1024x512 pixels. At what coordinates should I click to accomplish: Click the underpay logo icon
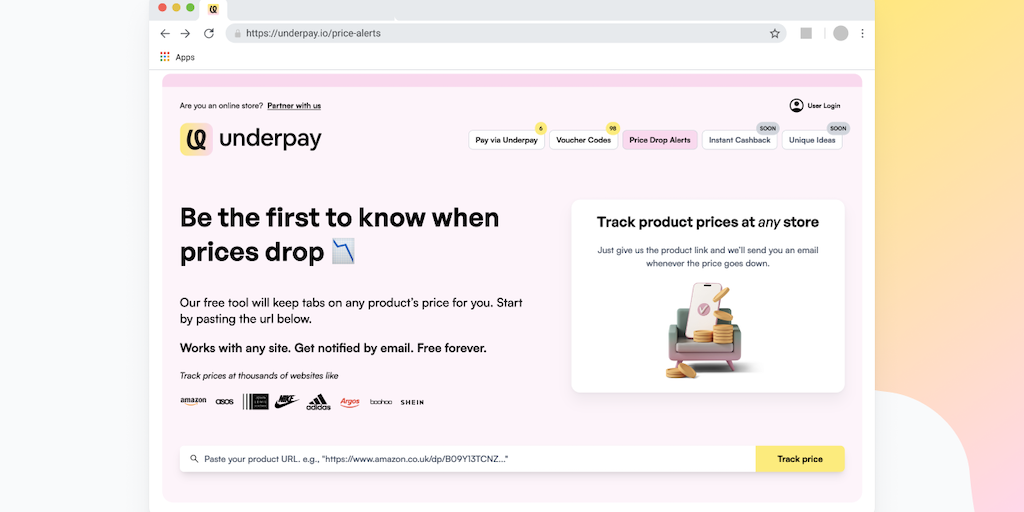coord(196,139)
